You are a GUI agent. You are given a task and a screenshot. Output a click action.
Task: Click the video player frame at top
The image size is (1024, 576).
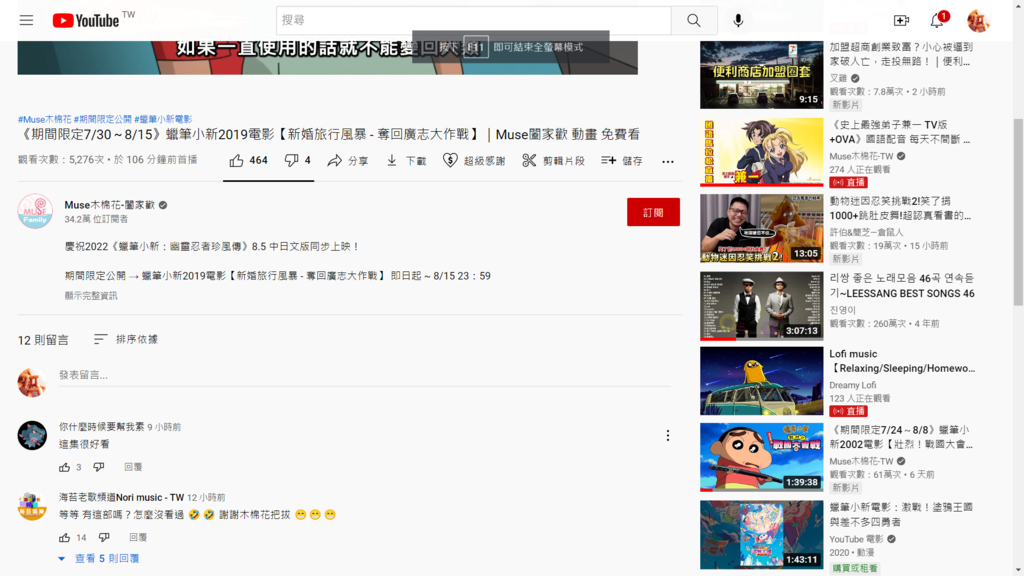click(327, 57)
